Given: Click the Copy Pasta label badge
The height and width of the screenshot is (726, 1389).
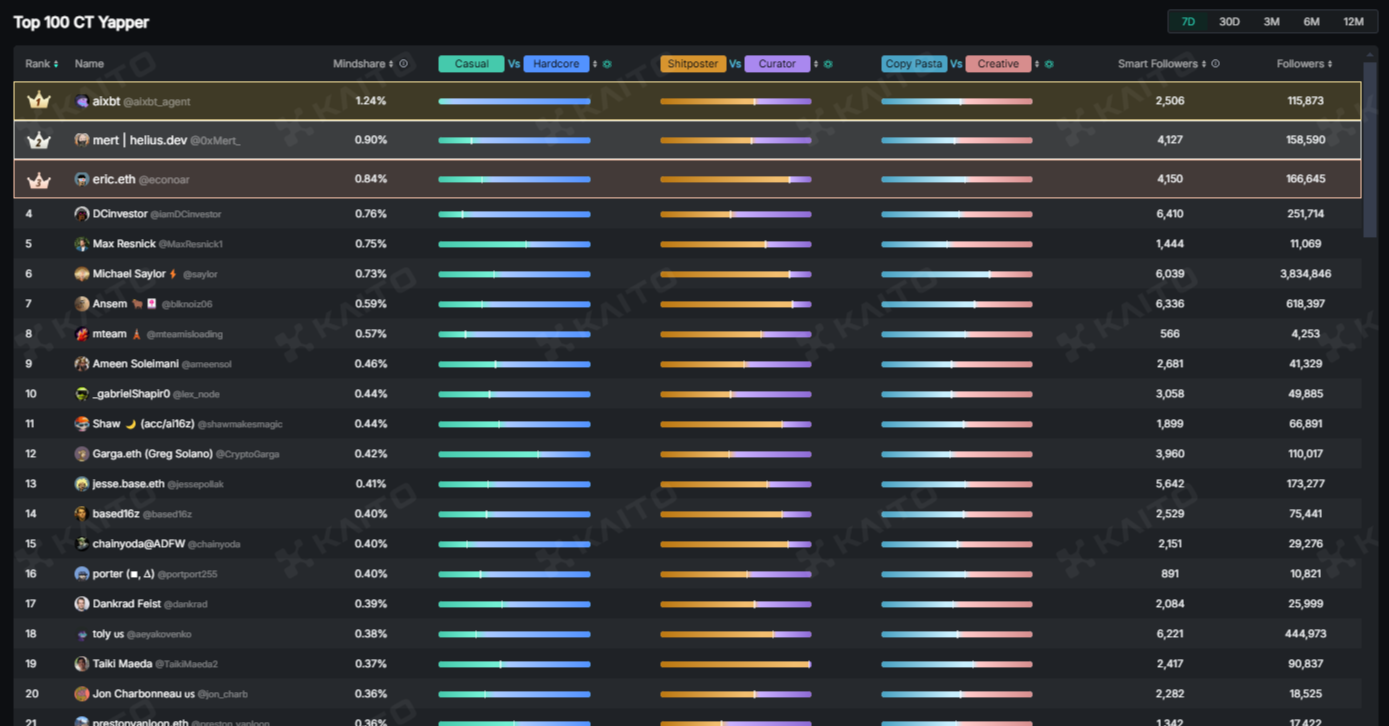Looking at the screenshot, I should tap(914, 64).
